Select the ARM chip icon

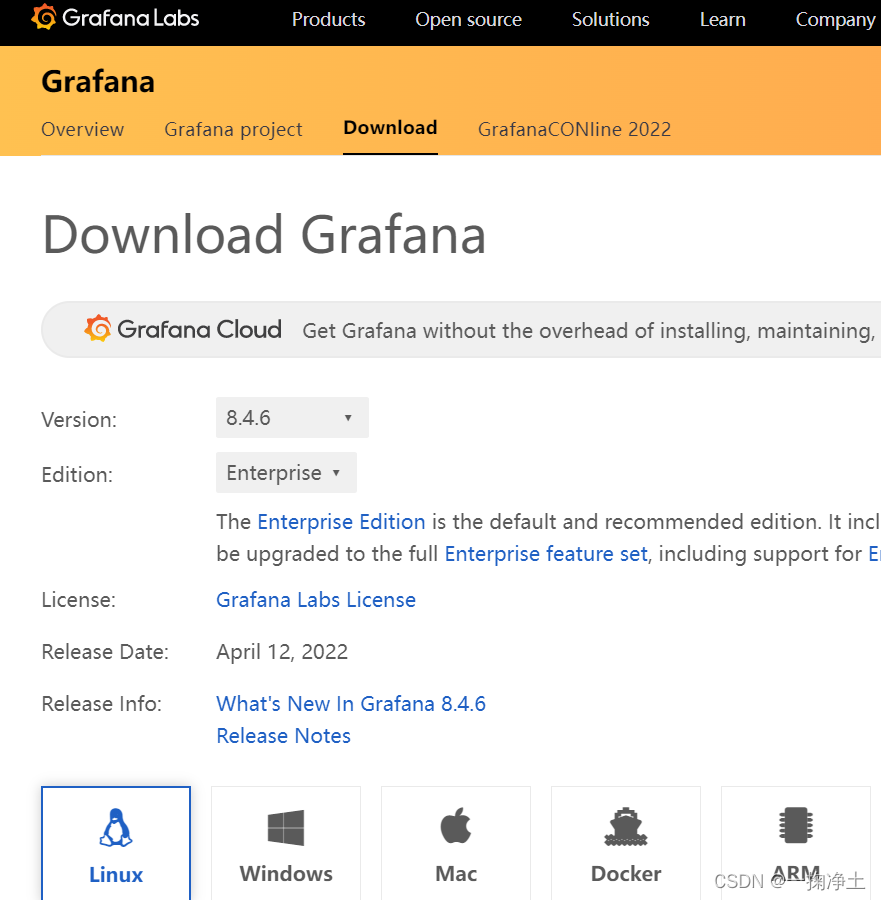click(x=795, y=825)
